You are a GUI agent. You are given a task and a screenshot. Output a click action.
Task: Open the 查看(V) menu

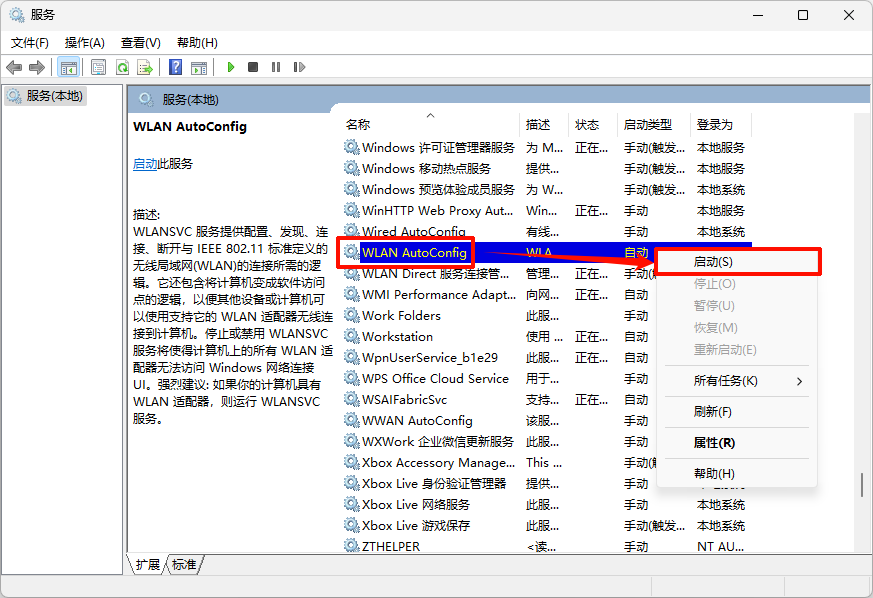click(x=141, y=43)
